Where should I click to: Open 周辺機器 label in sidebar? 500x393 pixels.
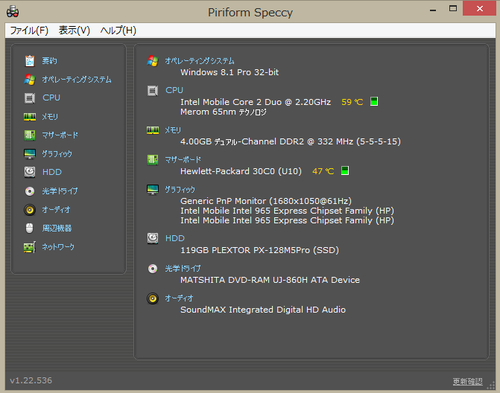pos(57,228)
